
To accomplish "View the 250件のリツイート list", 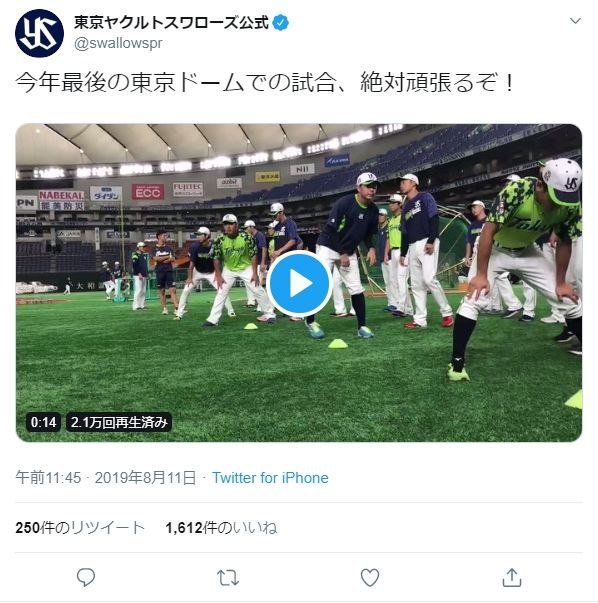I will [80, 528].
